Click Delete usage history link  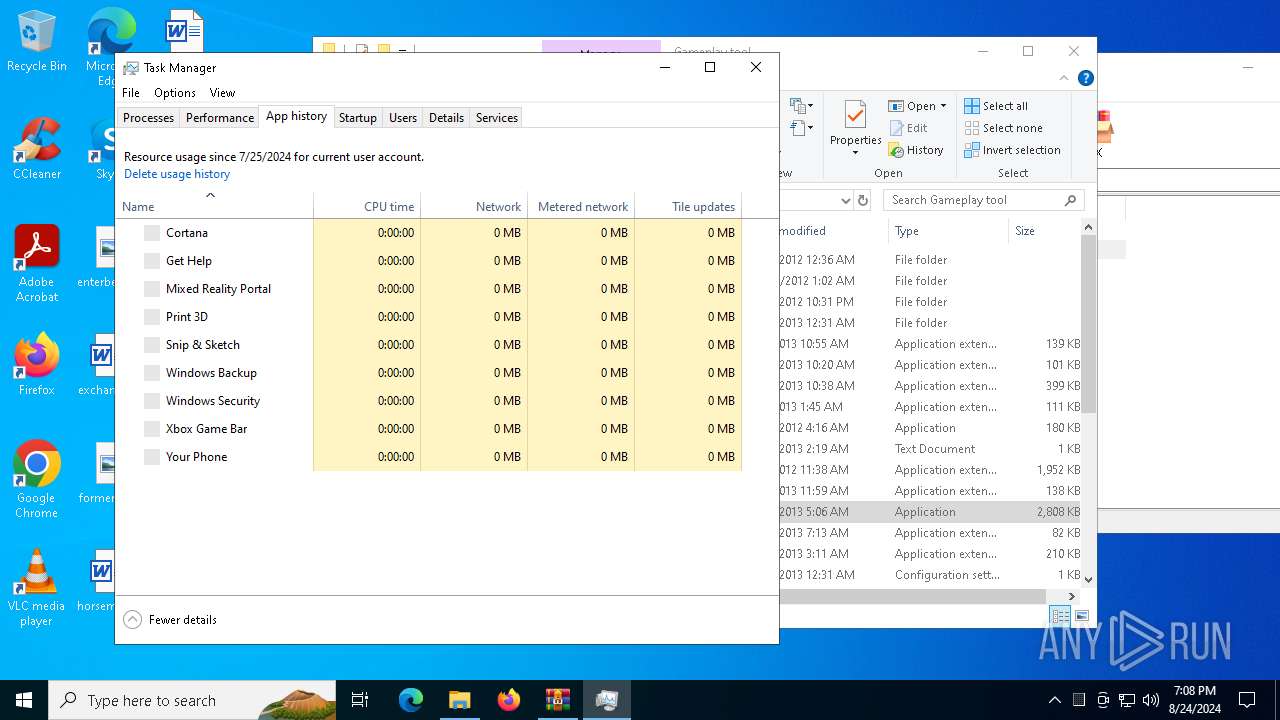click(x=177, y=174)
